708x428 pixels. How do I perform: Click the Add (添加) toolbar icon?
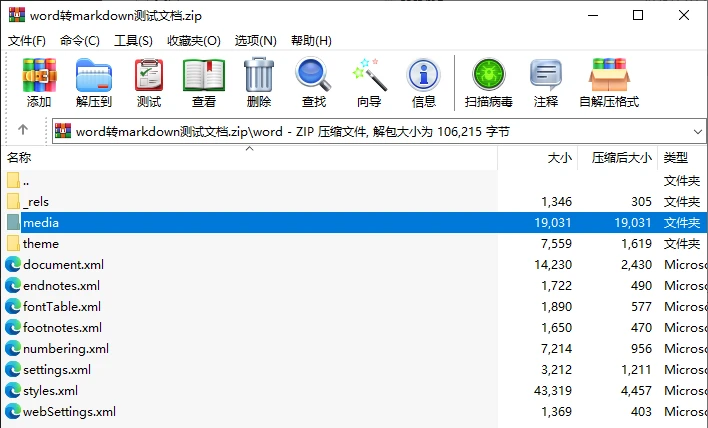pyautogui.click(x=39, y=75)
